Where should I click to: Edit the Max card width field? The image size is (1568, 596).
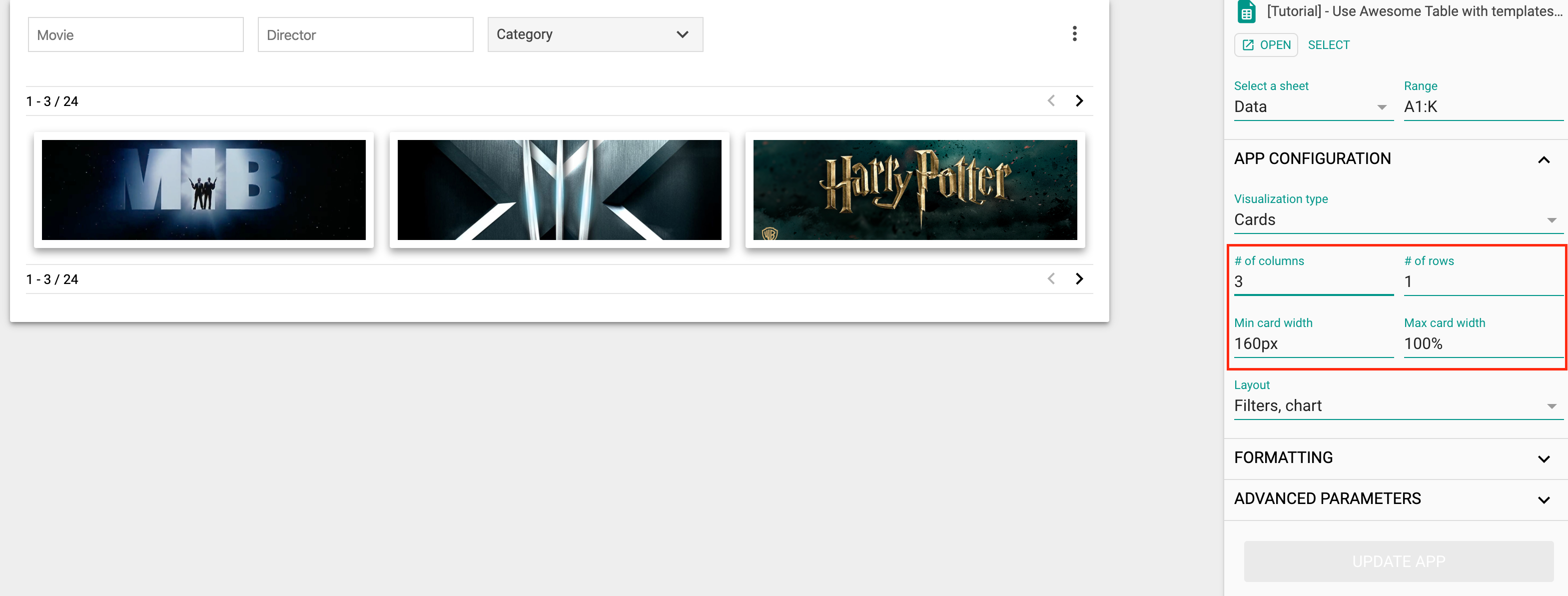(x=1484, y=344)
